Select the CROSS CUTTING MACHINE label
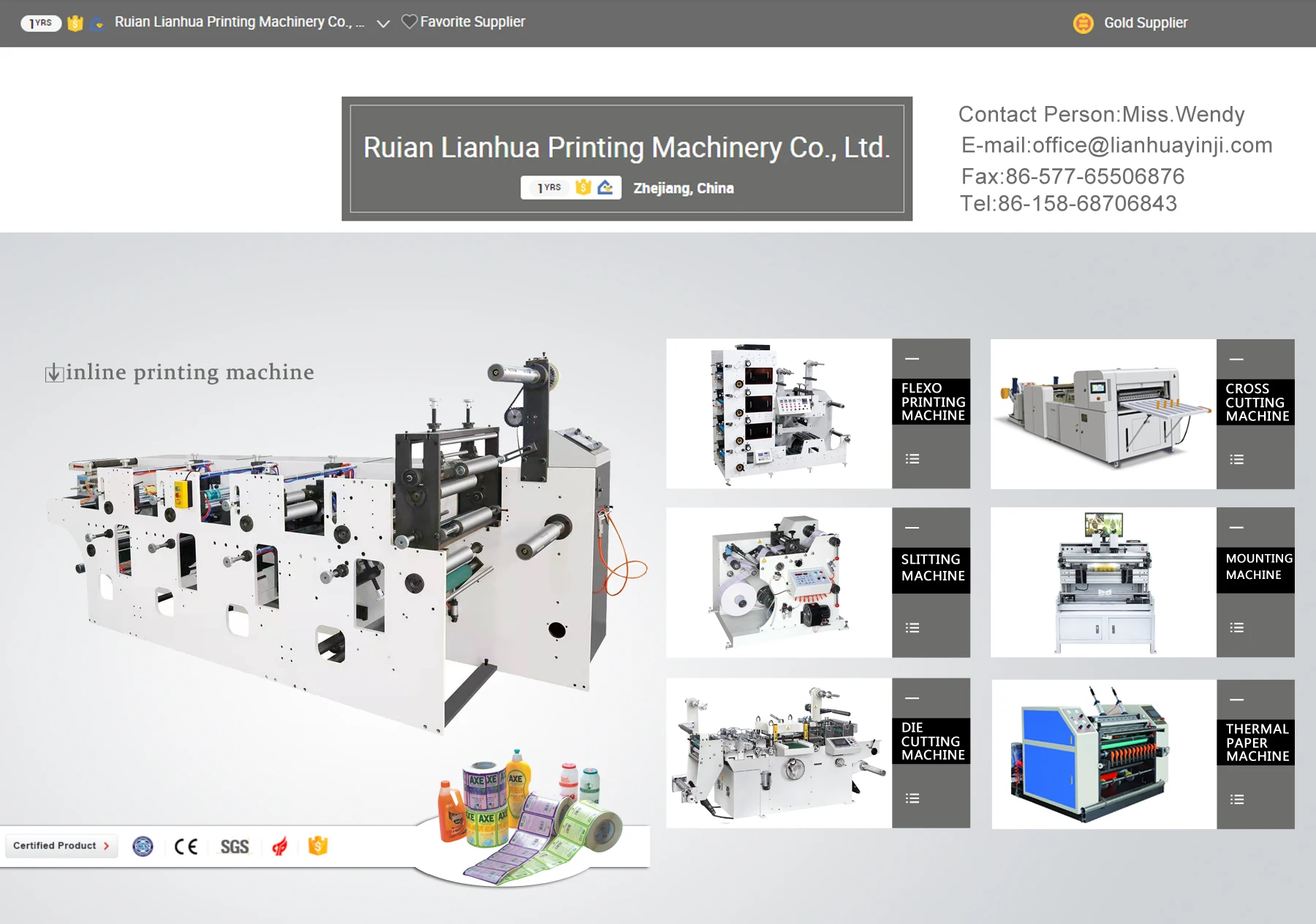1316x924 pixels. [1257, 402]
